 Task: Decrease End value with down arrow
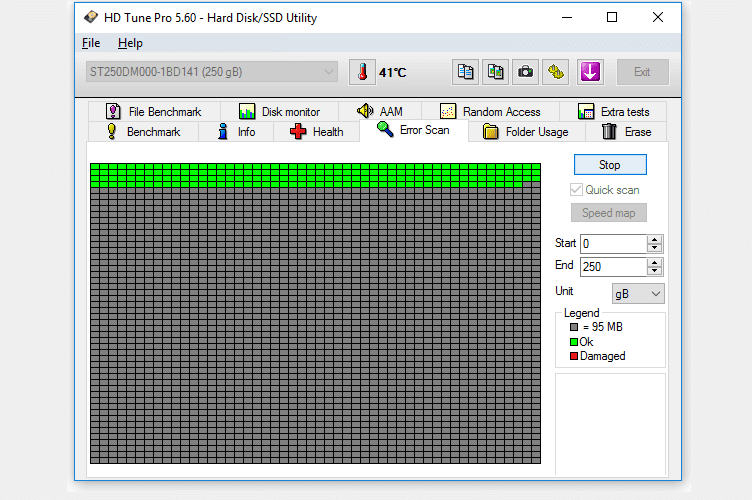pos(654,271)
